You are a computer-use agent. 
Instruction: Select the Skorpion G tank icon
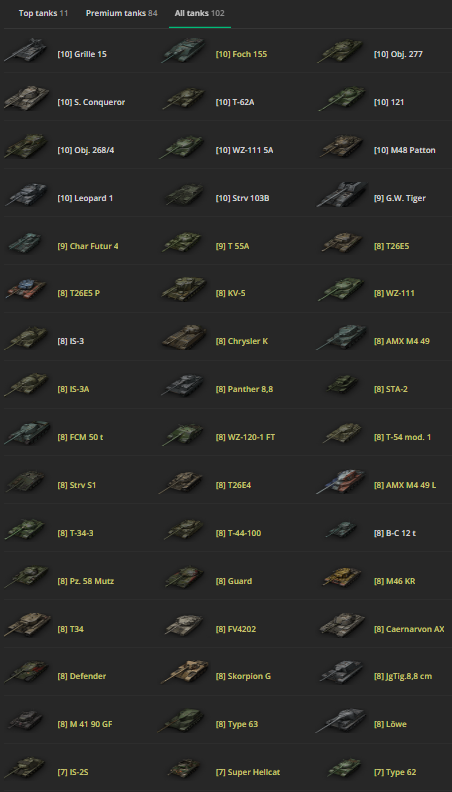click(x=184, y=672)
